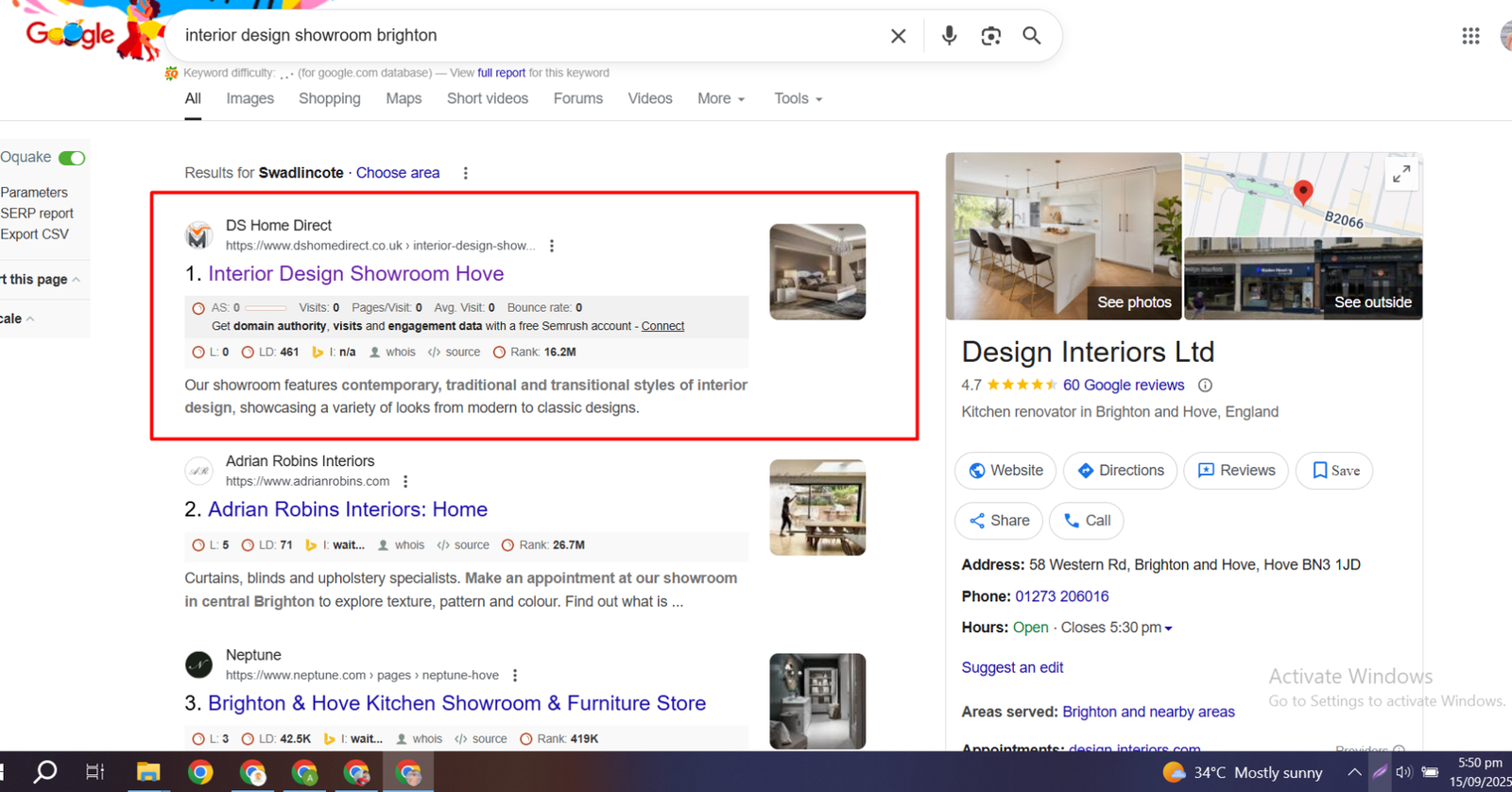This screenshot has width=1512, height=792.
Task: Click the magnifying glass search icon
Action: pos(1032,36)
